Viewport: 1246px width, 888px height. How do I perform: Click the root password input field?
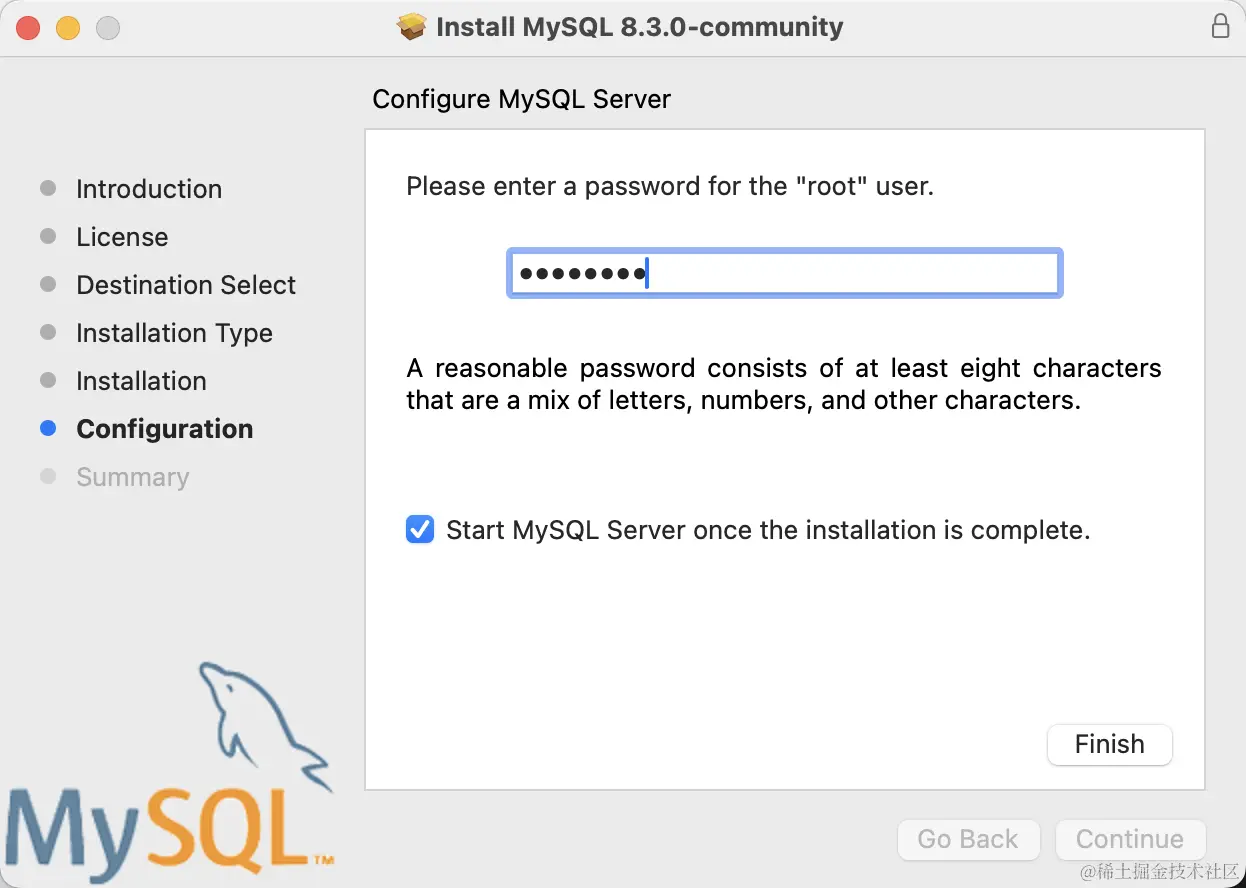(x=785, y=273)
